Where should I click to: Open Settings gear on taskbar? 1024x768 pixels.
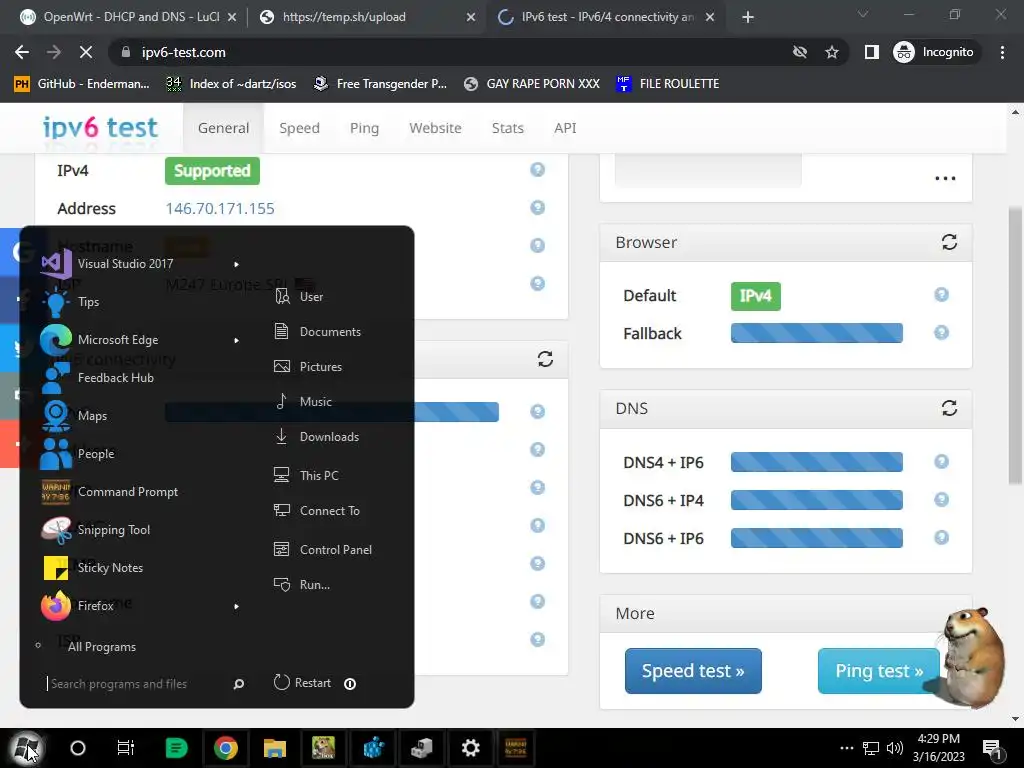(x=470, y=748)
